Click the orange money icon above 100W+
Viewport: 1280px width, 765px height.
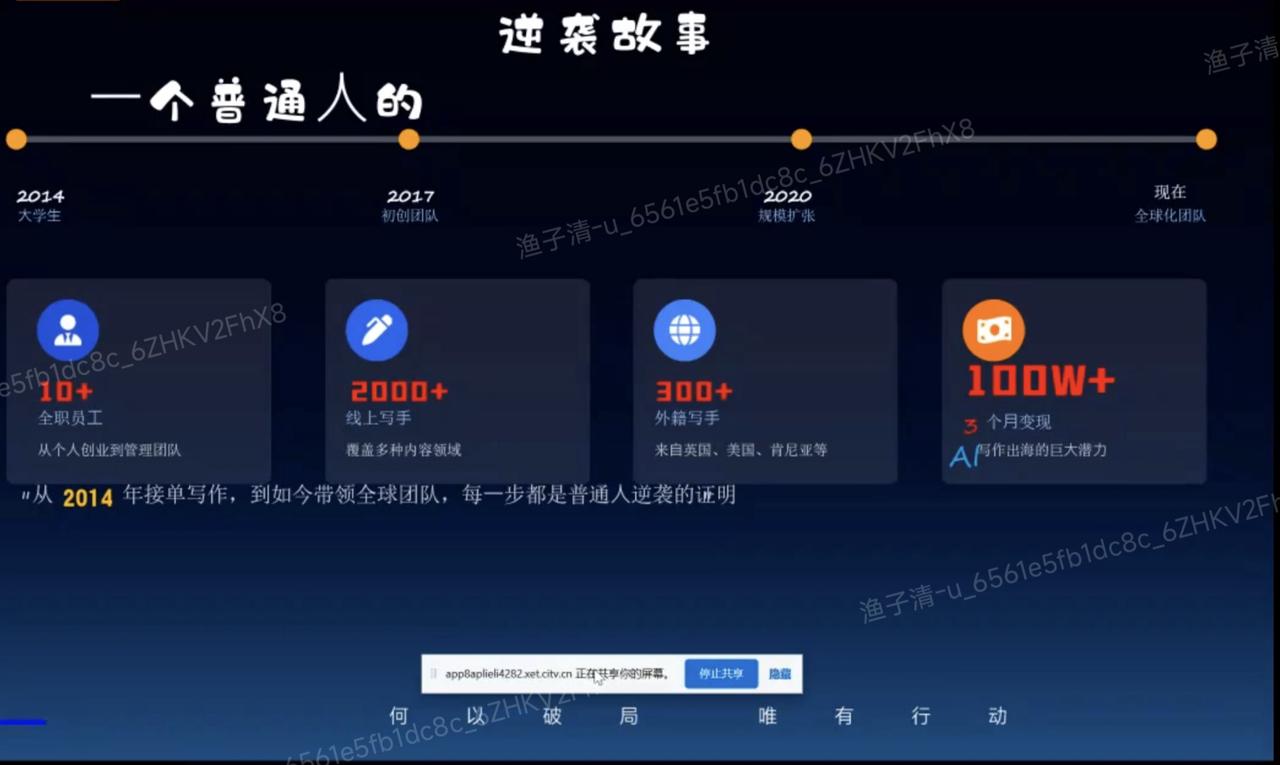click(994, 330)
